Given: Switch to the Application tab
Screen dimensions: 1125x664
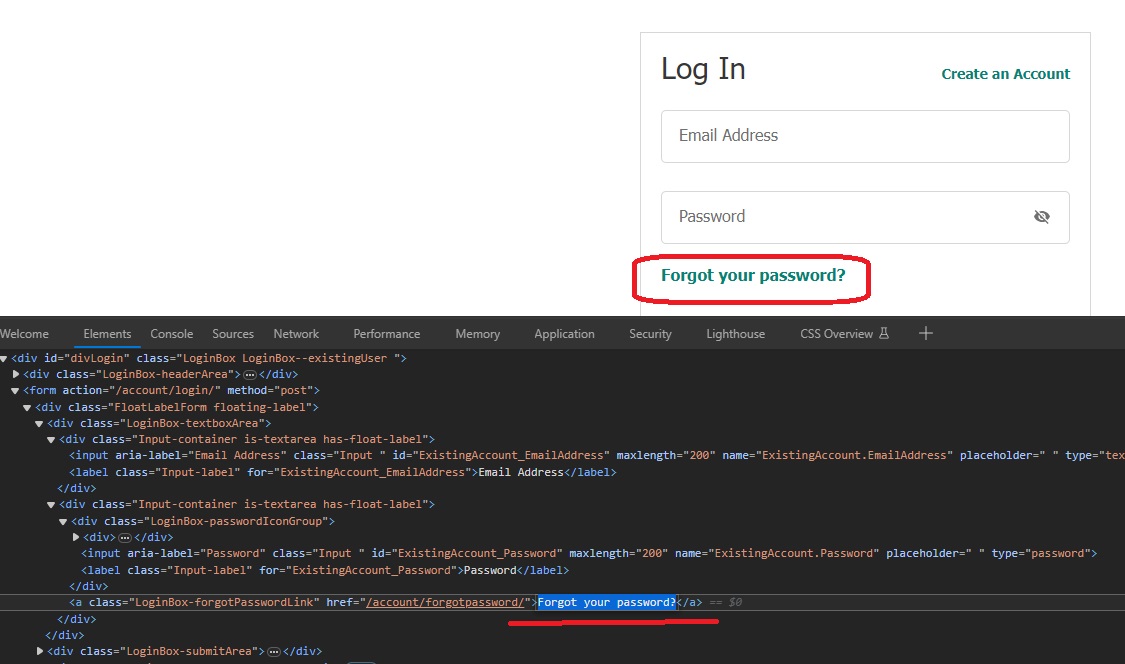Looking at the screenshot, I should [564, 333].
